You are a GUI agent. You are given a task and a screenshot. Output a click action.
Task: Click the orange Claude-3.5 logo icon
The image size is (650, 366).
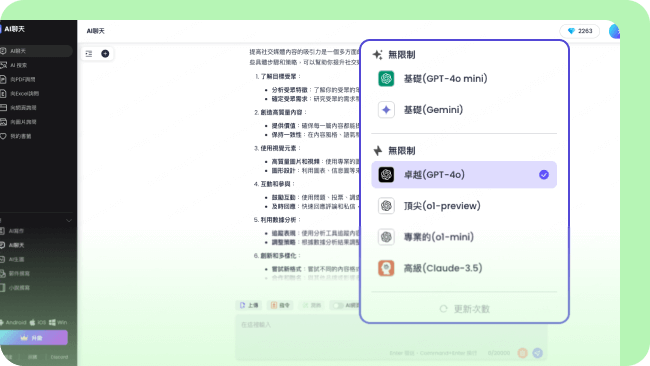[386, 268]
